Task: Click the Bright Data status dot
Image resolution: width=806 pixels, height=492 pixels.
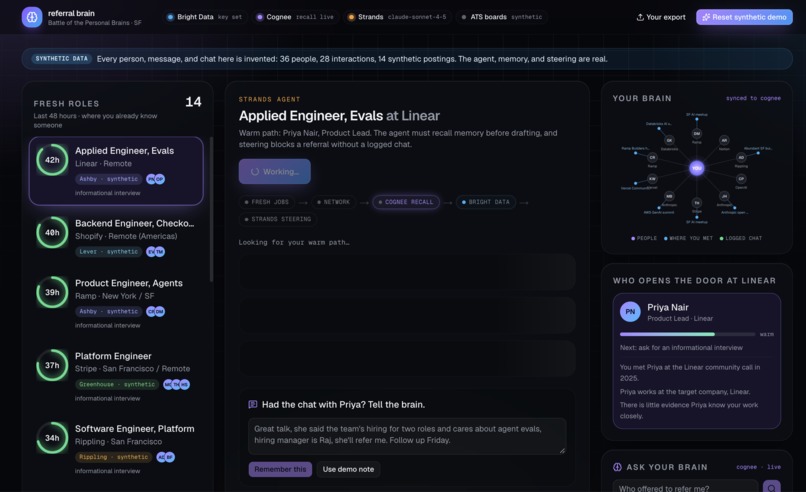Action: [170, 17]
